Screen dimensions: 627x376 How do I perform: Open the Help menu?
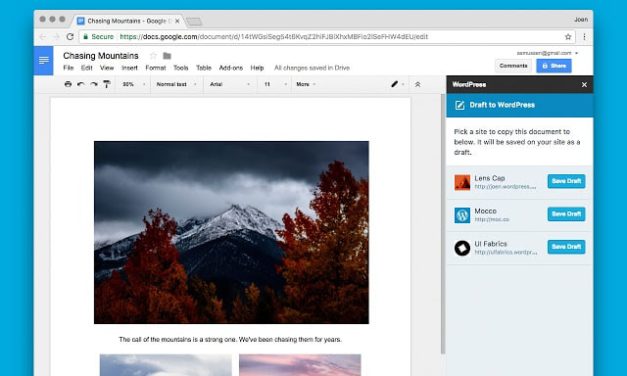point(257,68)
